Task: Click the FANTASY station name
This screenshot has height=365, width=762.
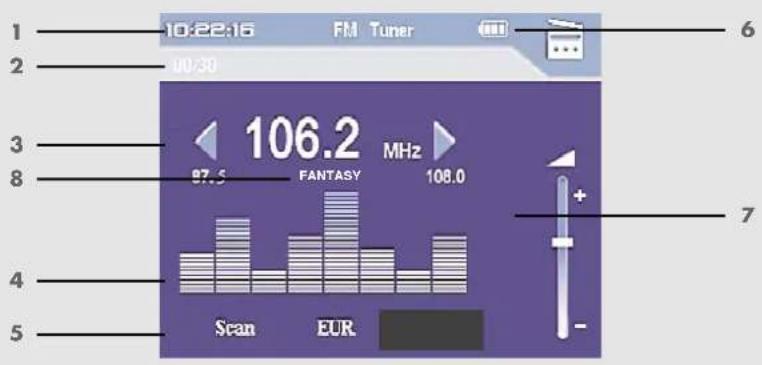Action: (330, 175)
